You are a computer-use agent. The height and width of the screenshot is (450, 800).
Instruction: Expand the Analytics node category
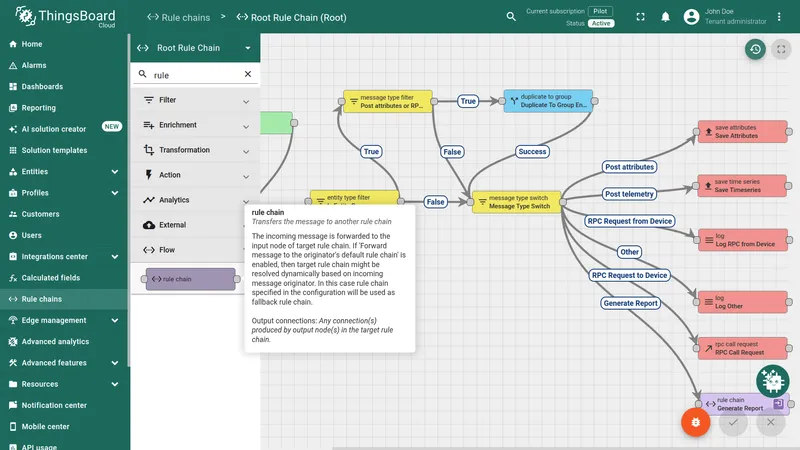tap(195, 200)
